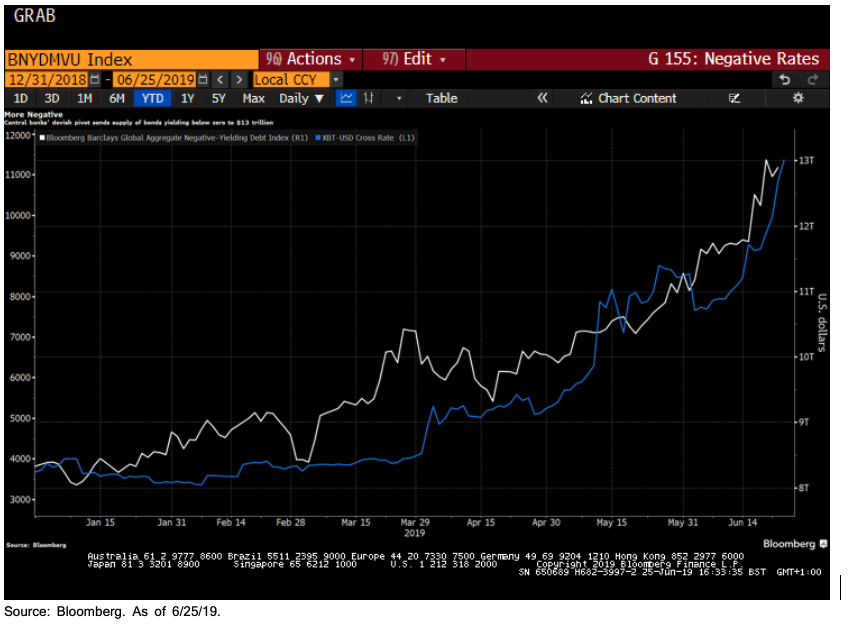Click U.S. dollars axis title
Screen dimensions: 848x624
click(823, 323)
